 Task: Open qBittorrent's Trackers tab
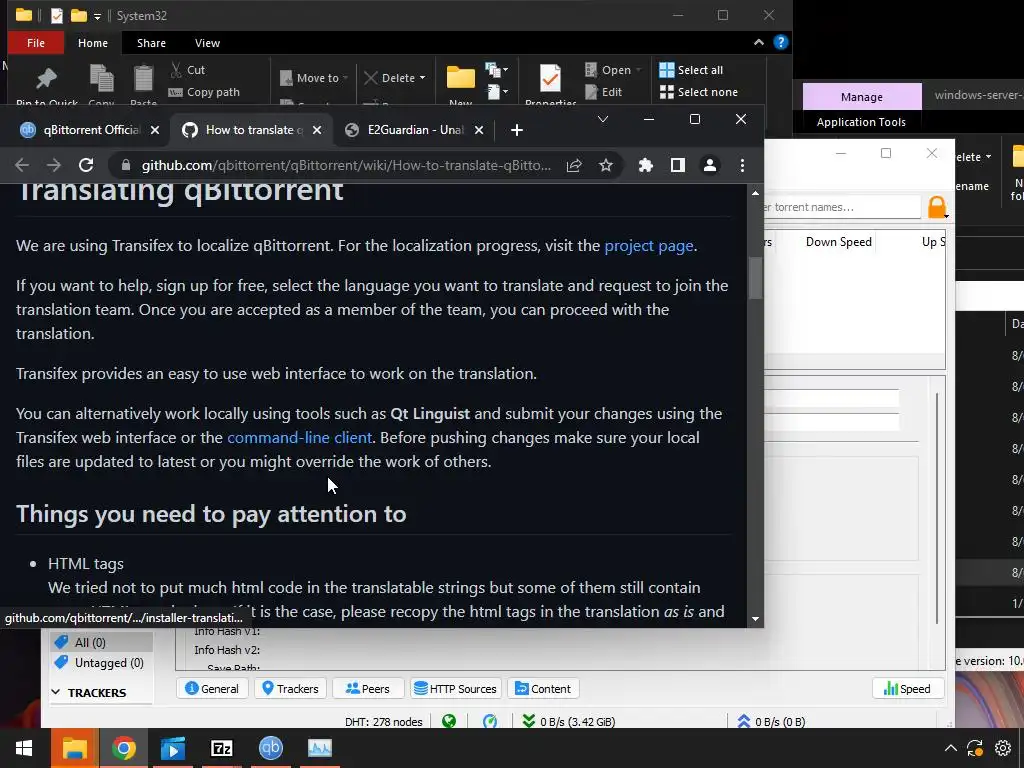click(290, 688)
